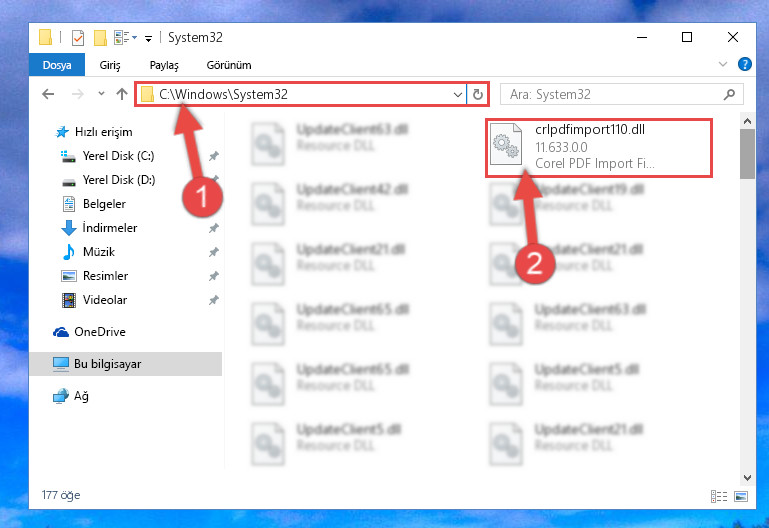769x528 pixels.
Task: Switch to details view button
Action: click(x=719, y=496)
